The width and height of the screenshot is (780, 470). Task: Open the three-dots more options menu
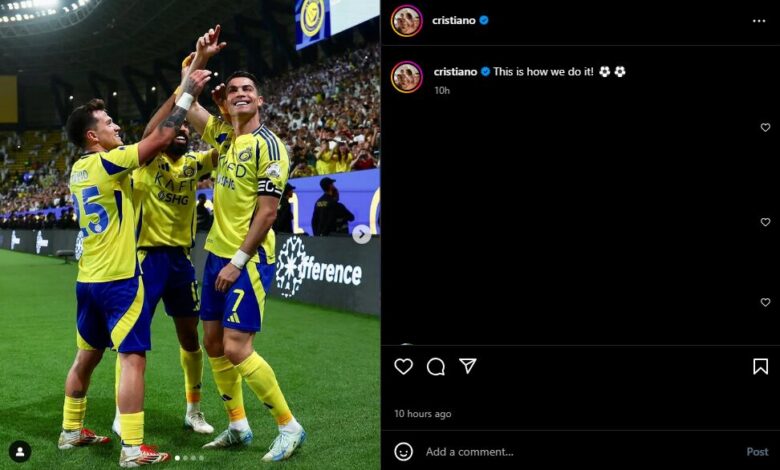click(x=759, y=21)
